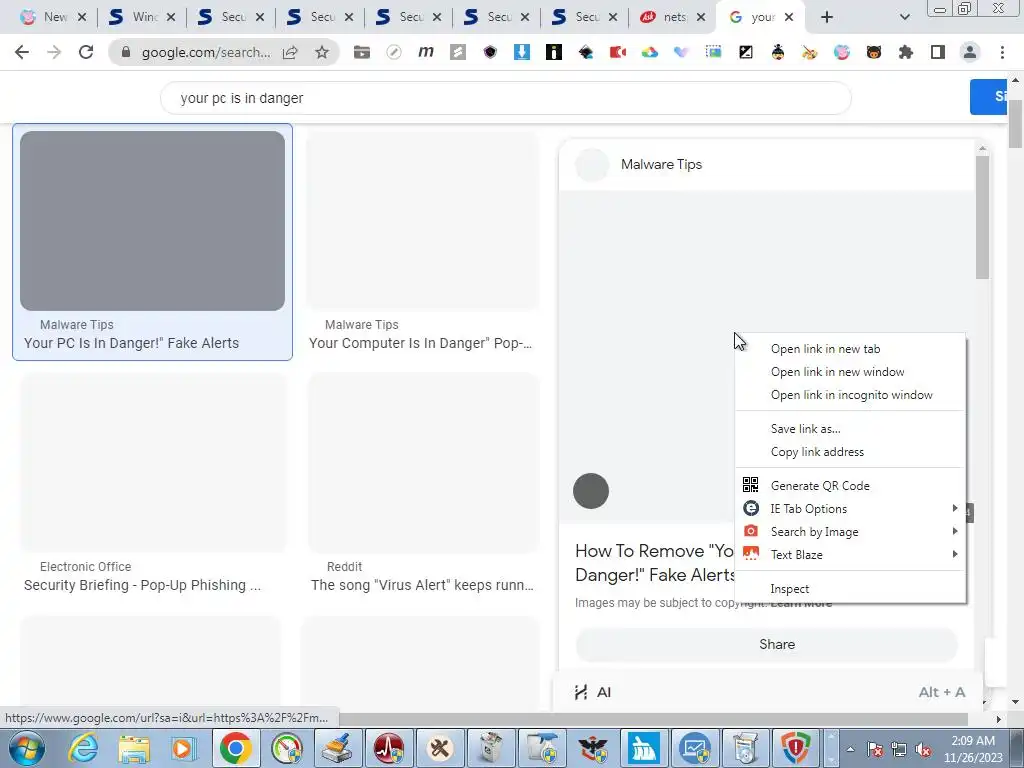
Task: Close the 'nets' tab
Action: click(701, 18)
